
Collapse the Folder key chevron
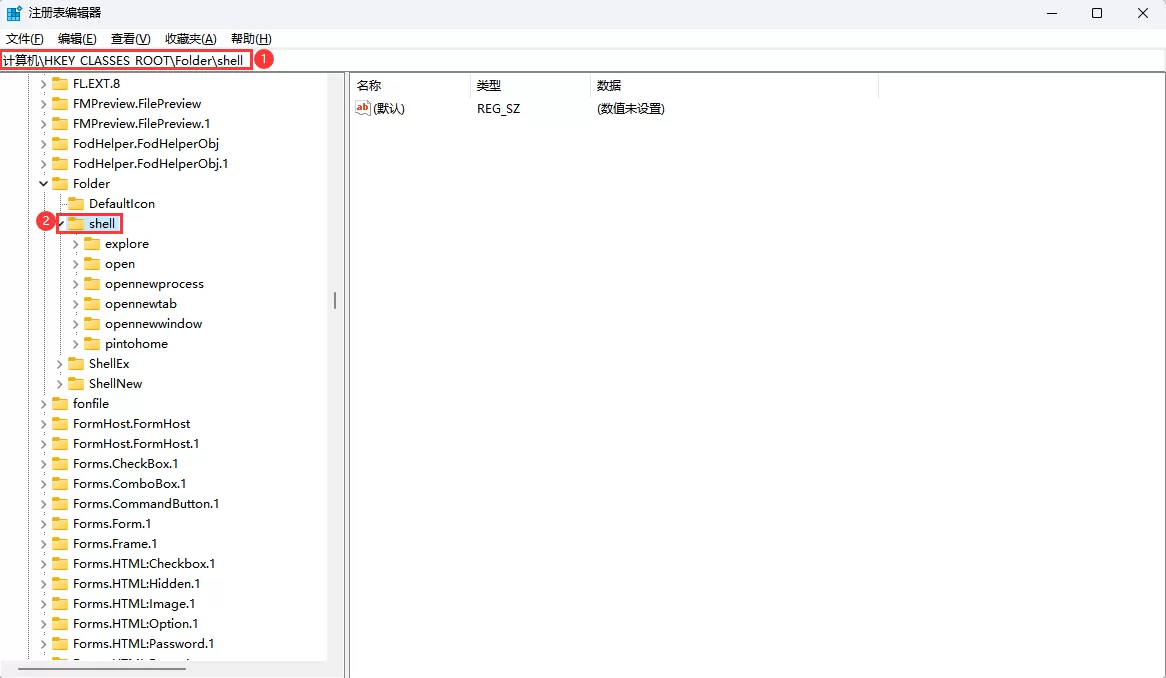coord(43,183)
